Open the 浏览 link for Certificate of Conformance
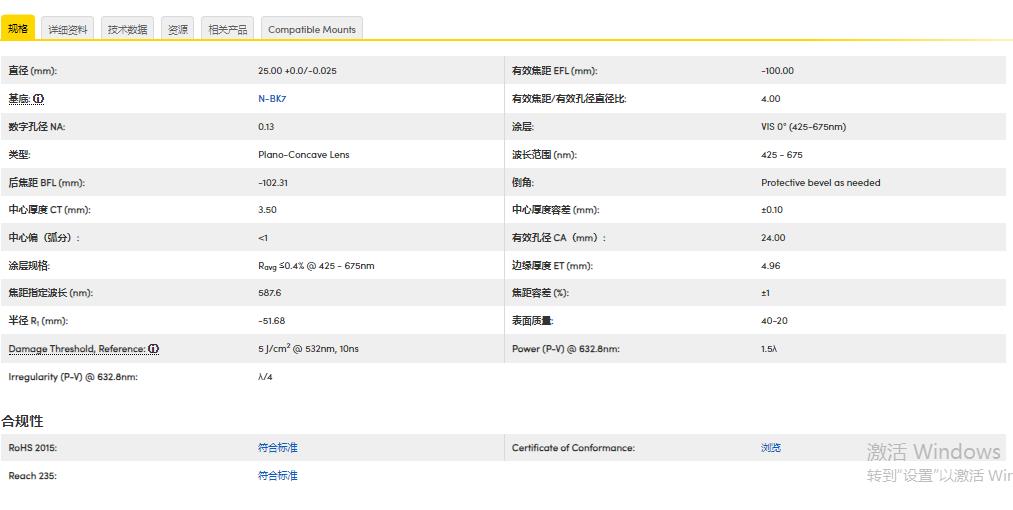Screen dimensions: 1013x510 (x=771, y=448)
